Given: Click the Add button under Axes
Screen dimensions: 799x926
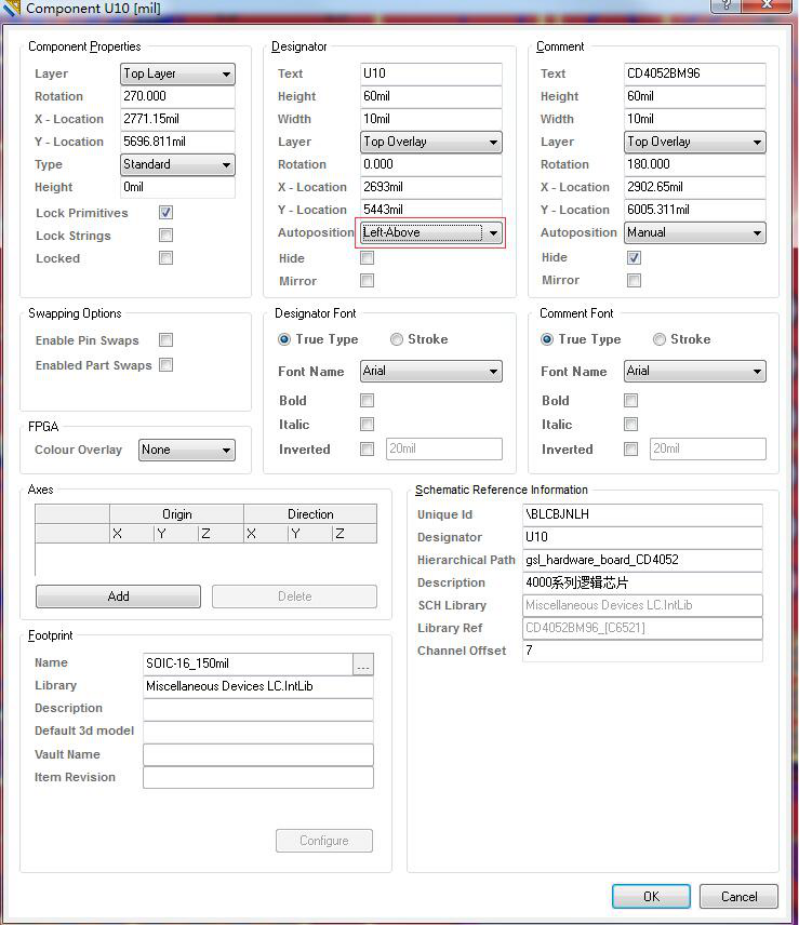Looking at the screenshot, I should coord(118,596).
